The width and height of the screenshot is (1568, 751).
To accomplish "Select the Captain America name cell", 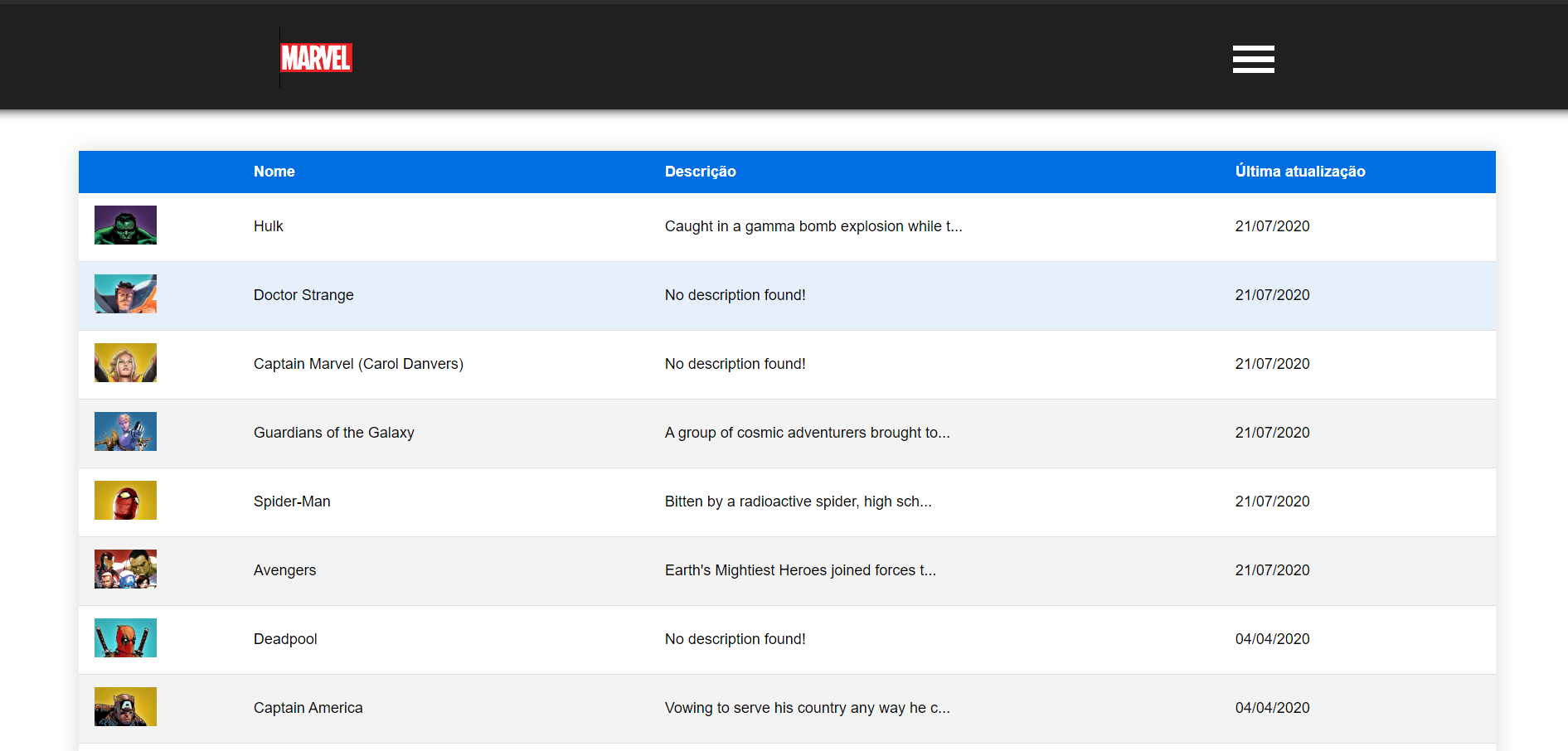I will tap(308, 708).
